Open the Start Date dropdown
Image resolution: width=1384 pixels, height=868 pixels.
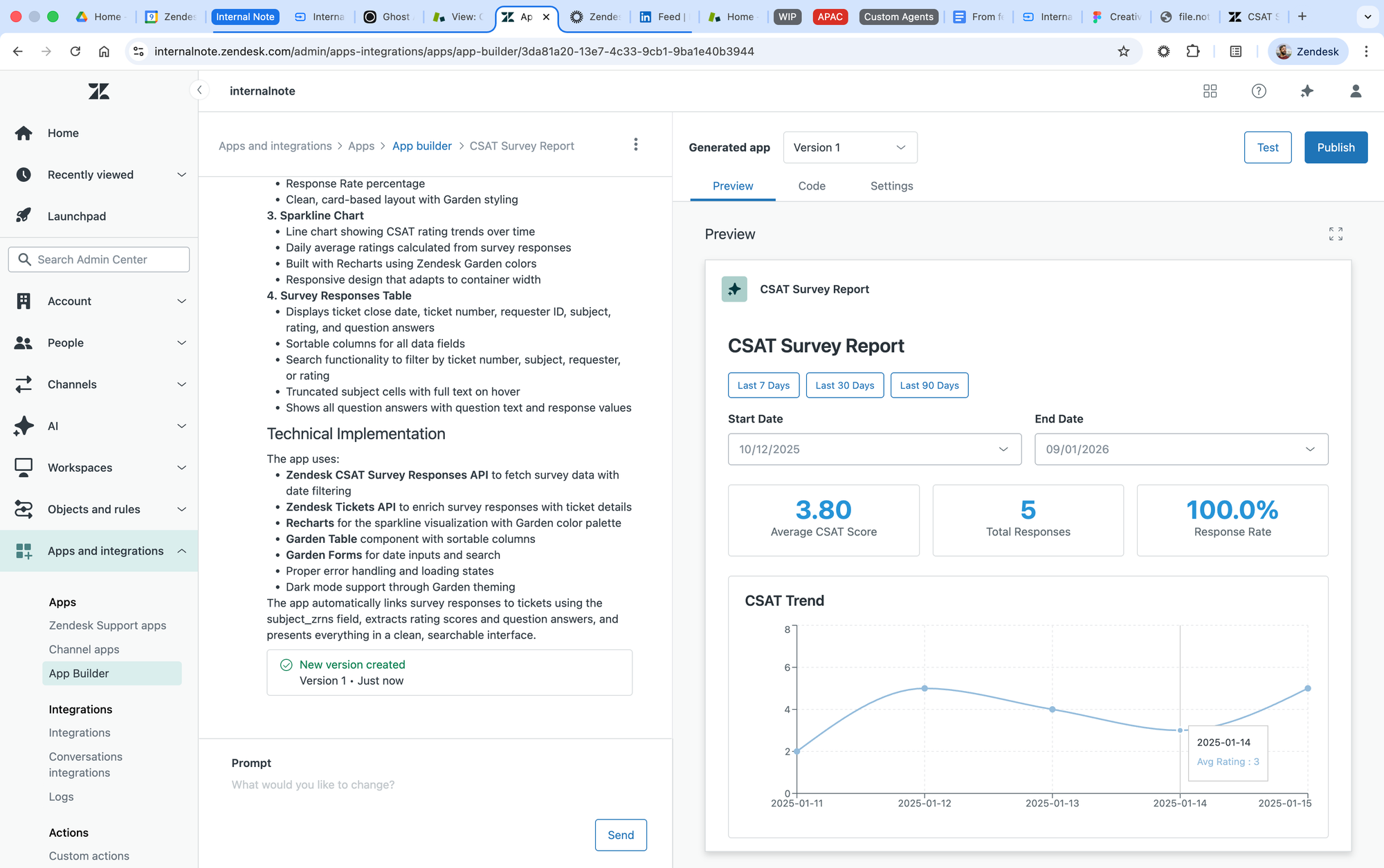874,450
